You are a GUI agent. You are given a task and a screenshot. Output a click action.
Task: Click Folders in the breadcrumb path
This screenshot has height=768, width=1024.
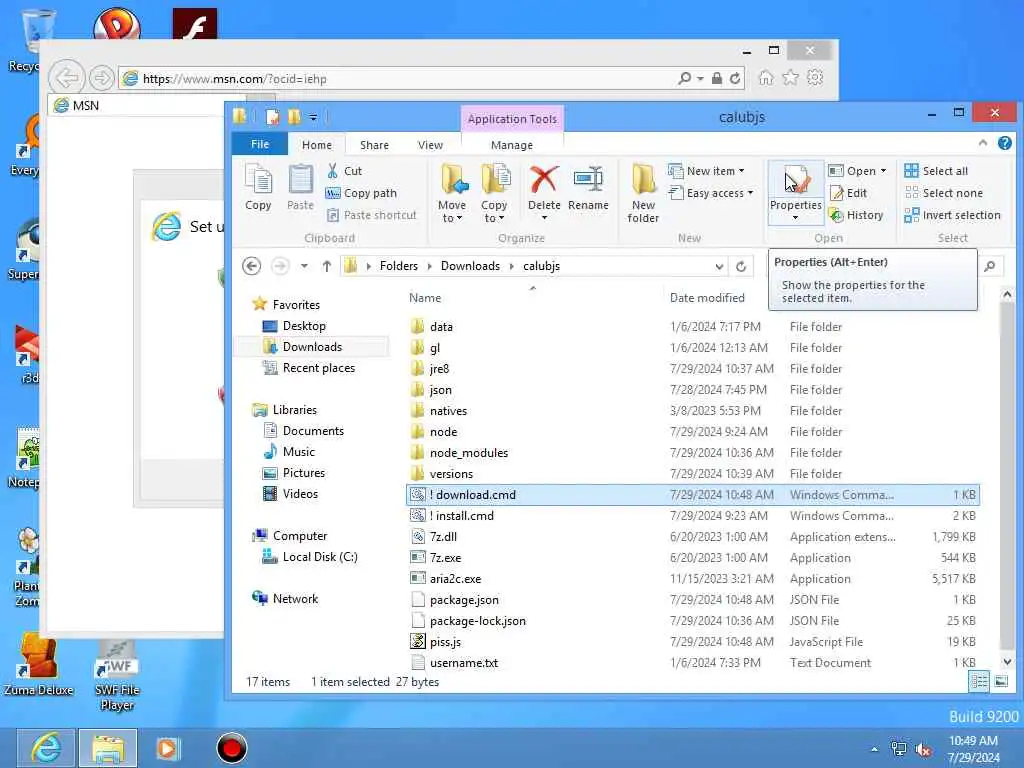coord(398,266)
